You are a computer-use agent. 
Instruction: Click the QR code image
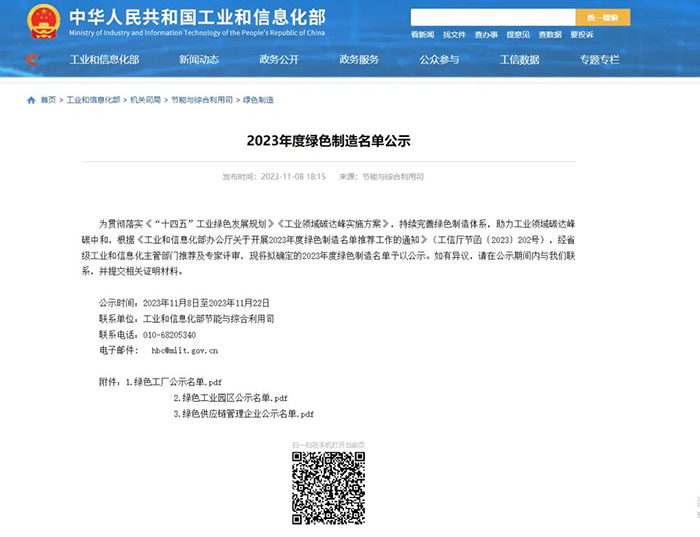click(329, 487)
